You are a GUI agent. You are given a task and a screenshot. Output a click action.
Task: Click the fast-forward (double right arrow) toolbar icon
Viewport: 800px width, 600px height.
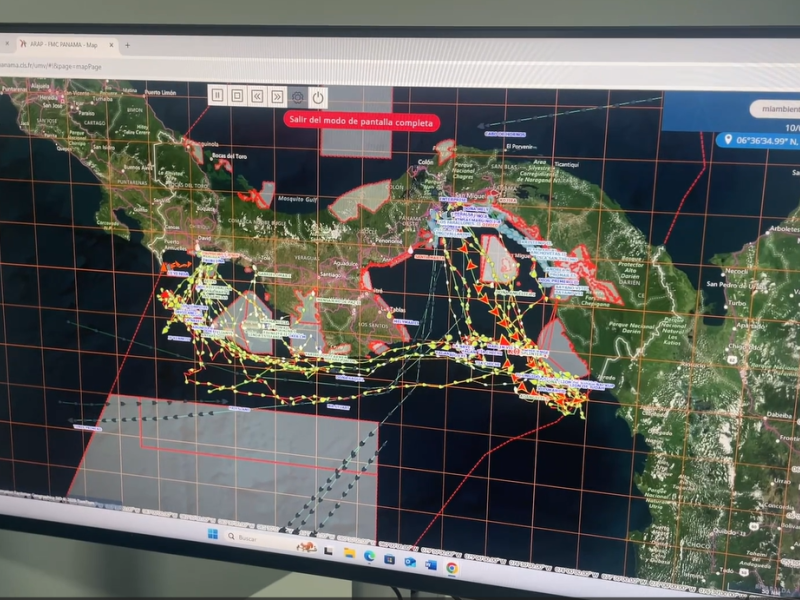276,96
